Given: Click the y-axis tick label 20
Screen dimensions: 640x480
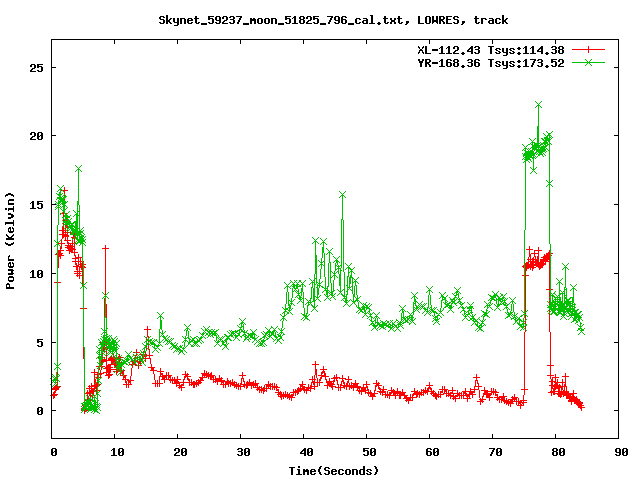Looking at the screenshot, I should point(36,136).
